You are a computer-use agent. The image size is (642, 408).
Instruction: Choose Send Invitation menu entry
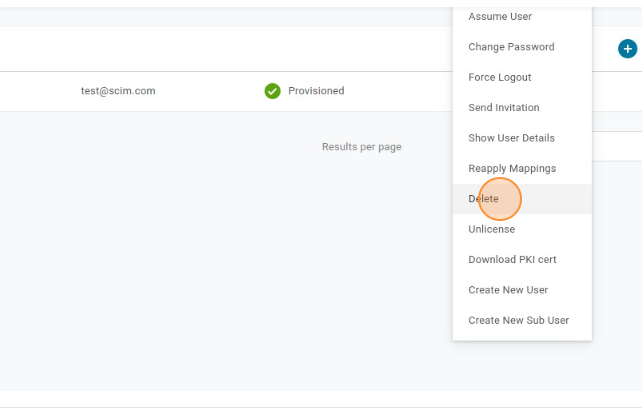[x=522, y=107]
